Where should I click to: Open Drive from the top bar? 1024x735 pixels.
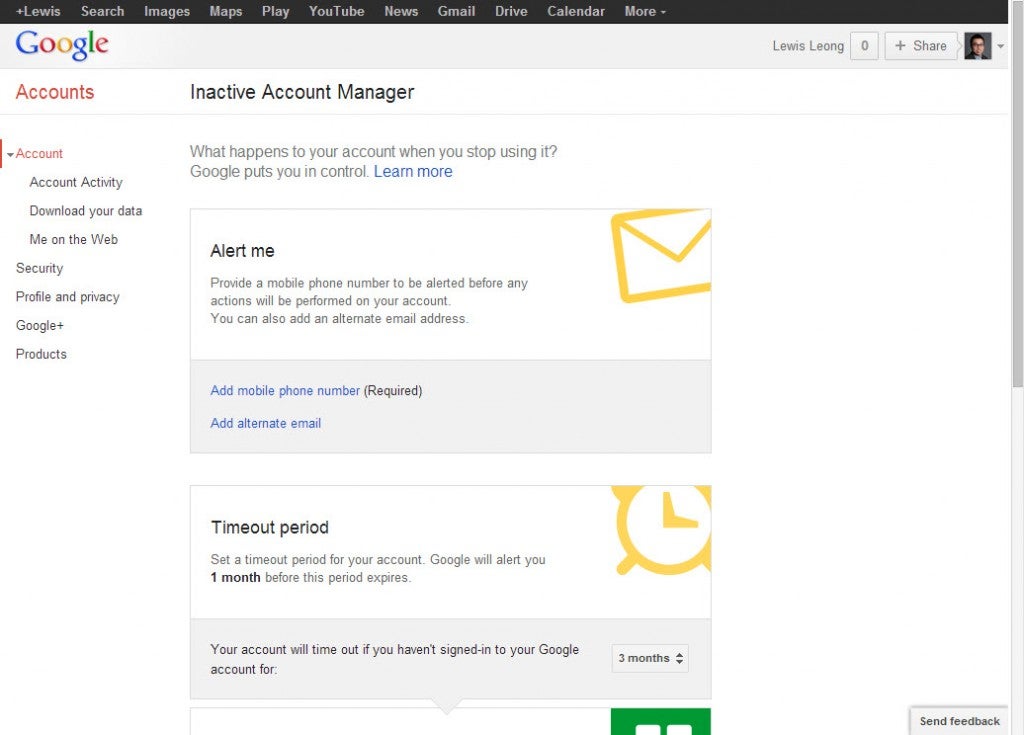(511, 11)
